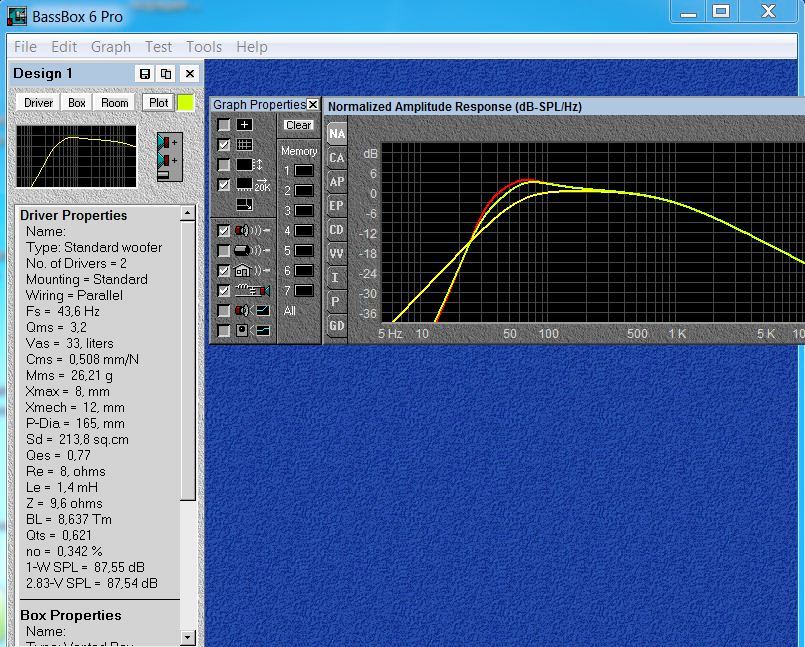Click All under the Memory slots
805x647 pixels.
click(290, 311)
